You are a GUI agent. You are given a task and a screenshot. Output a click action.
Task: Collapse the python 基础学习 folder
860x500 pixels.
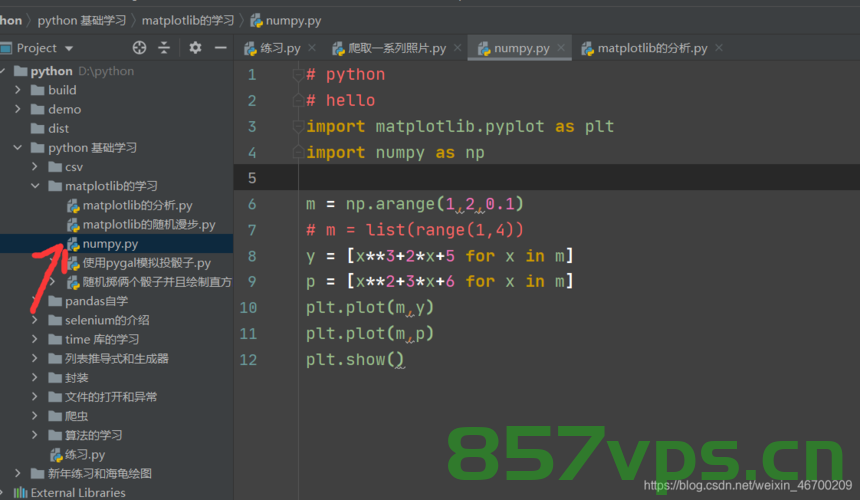click(18, 147)
